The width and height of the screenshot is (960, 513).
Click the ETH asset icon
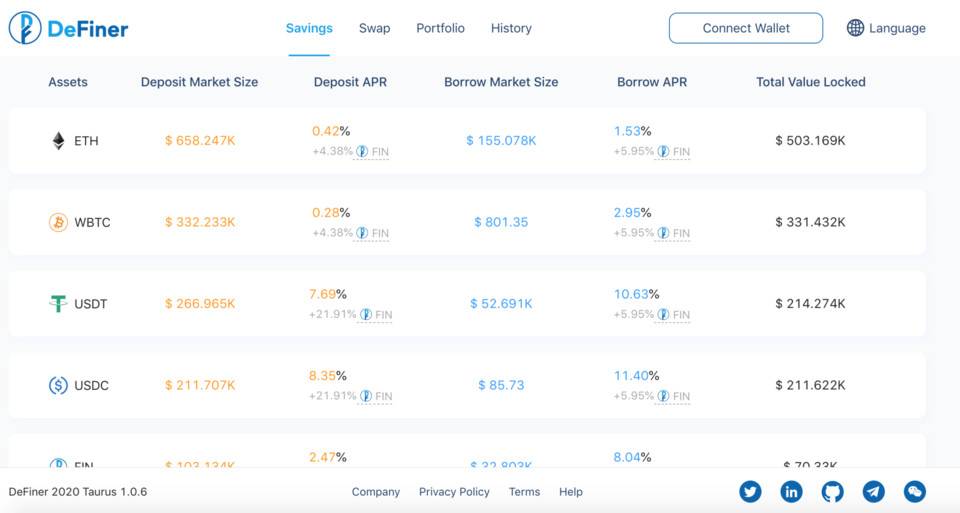58,141
